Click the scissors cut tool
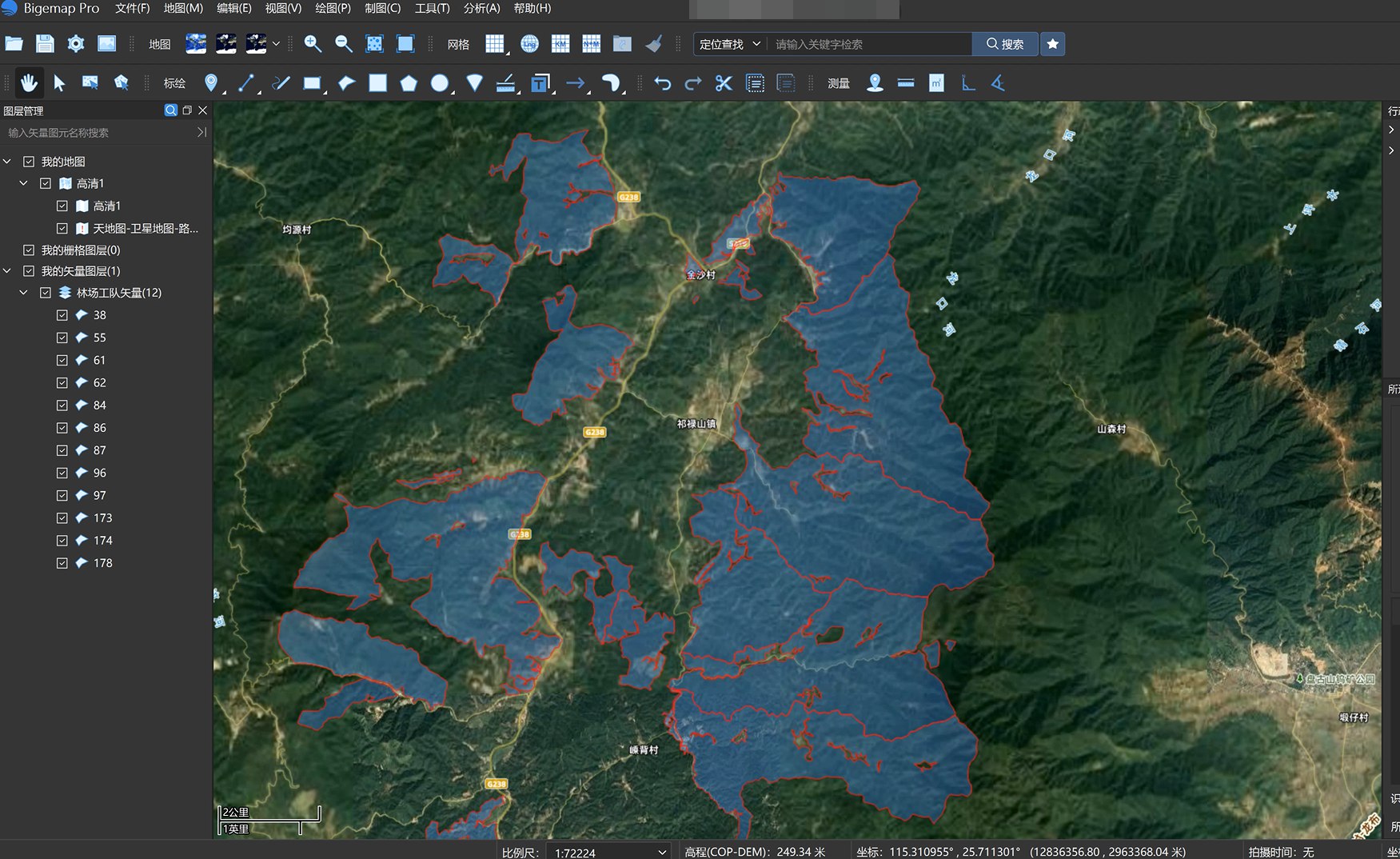Image resolution: width=1400 pixels, height=859 pixels. point(724,83)
